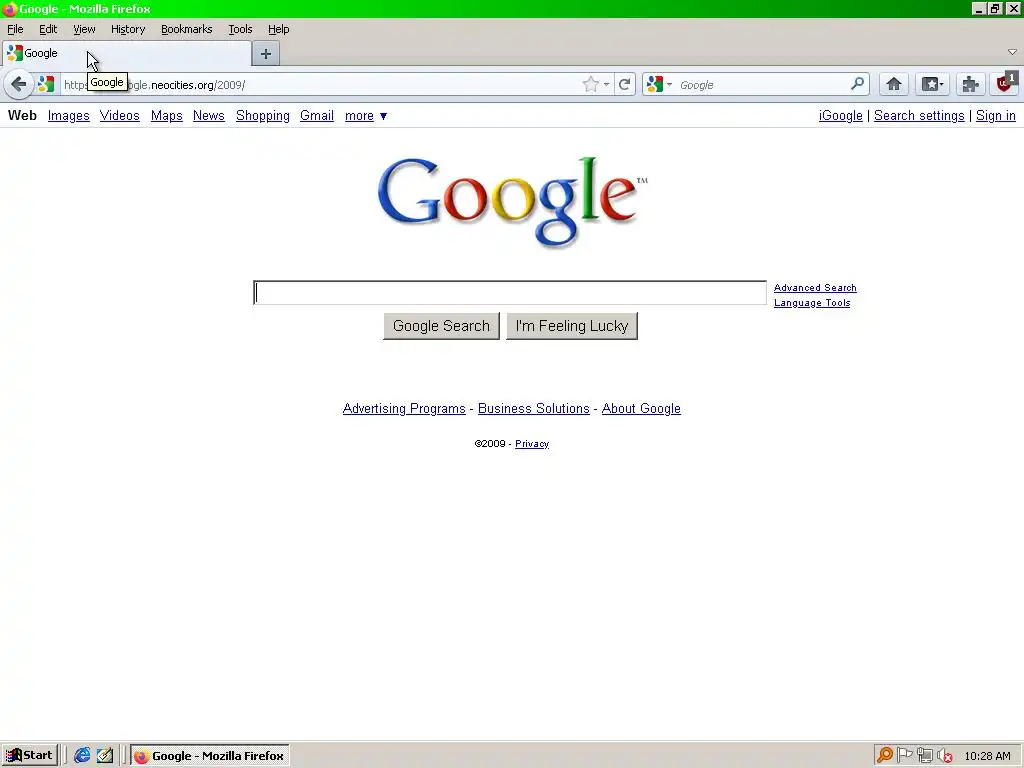Open the History menu
The height and width of the screenshot is (768, 1024).
[128, 29]
